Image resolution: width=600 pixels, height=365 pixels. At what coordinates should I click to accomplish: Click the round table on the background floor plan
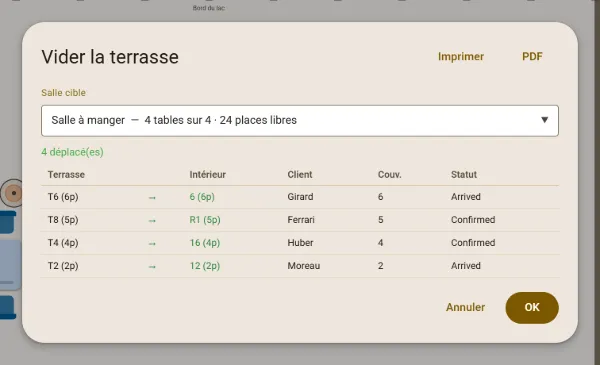[11, 193]
